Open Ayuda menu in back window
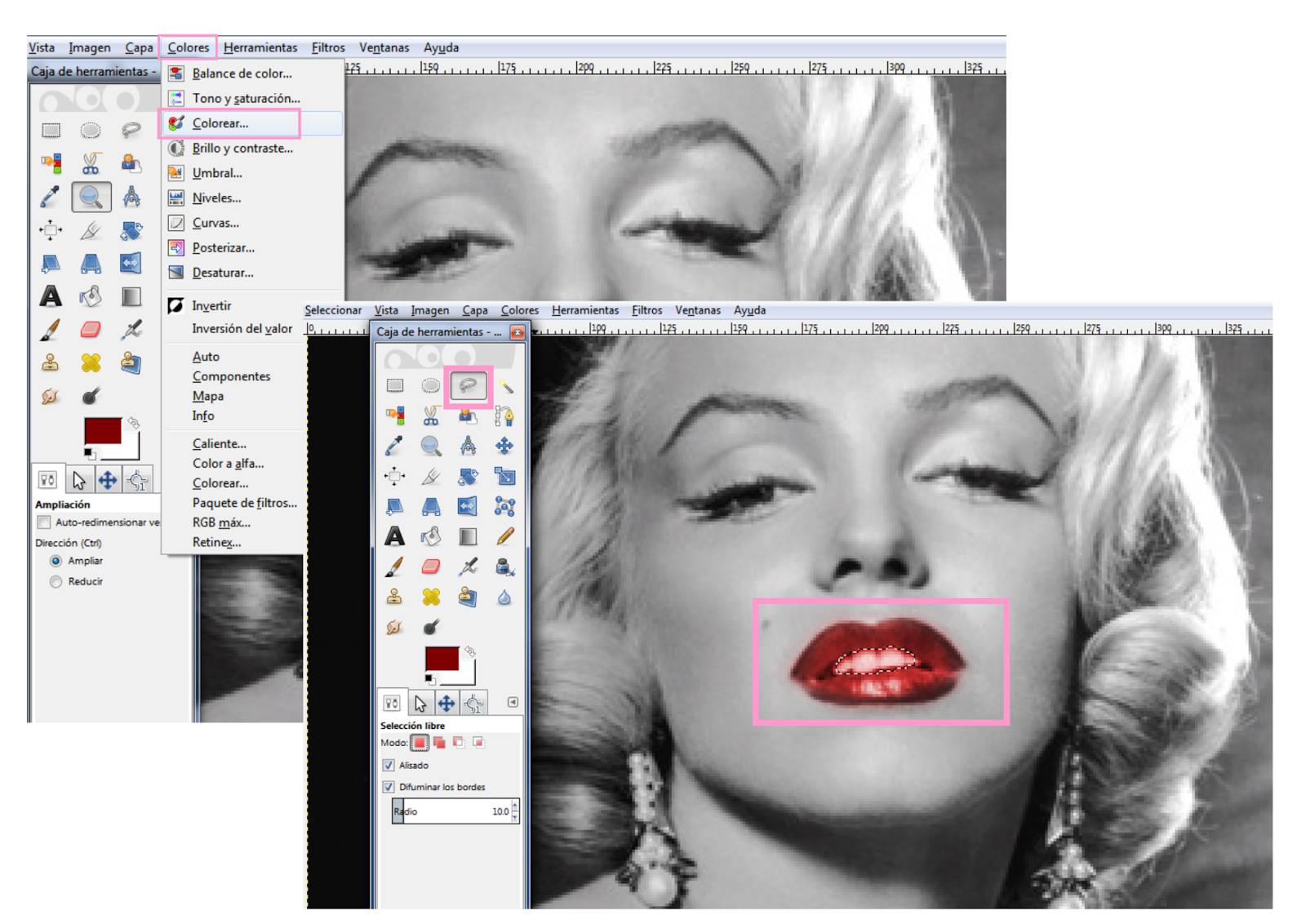The image size is (1306, 924). tap(441, 47)
